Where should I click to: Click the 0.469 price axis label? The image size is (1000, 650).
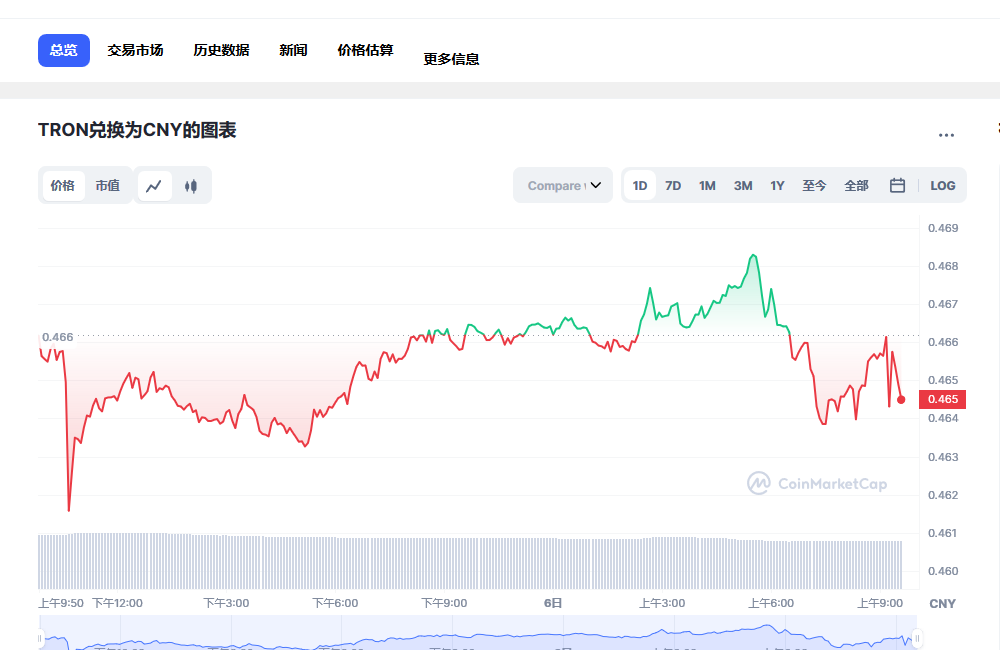pos(943,228)
